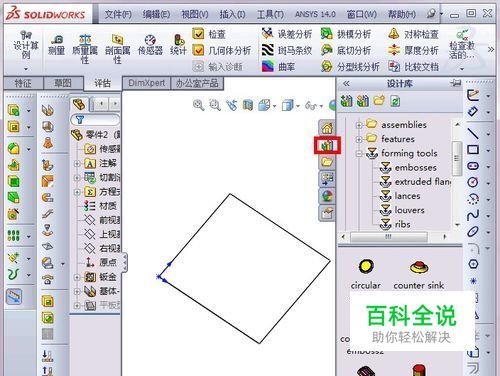
Task: Click Refresh icon in Design Library toolbar
Action: coord(395,101)
